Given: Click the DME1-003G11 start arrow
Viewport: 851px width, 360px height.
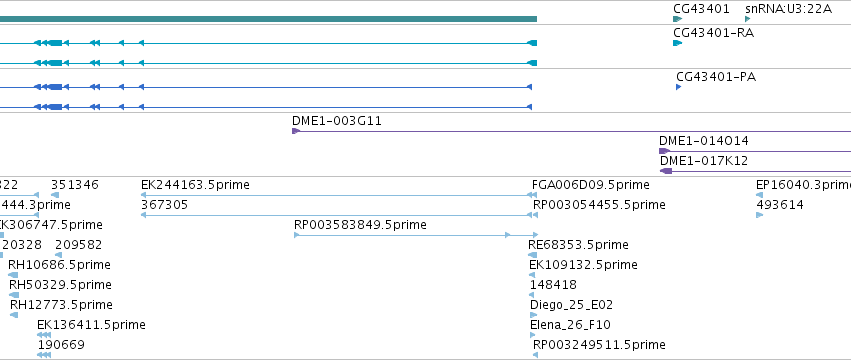Looking at the screenshot, I should click(x=296, y=131).
